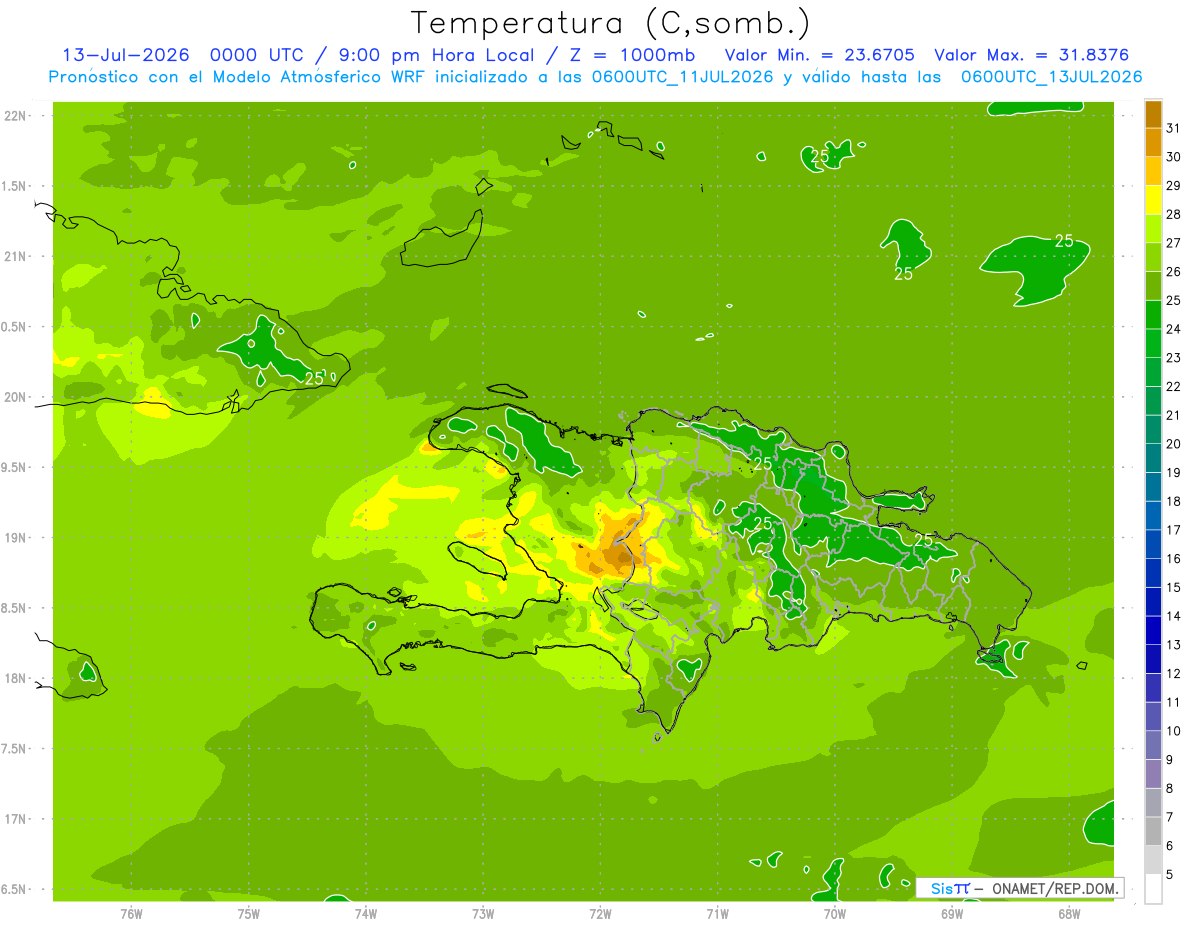Click the "0000 UTC" time text in the first header line
This screenshot has height=927, width=1200.
(x=258, y=55)
